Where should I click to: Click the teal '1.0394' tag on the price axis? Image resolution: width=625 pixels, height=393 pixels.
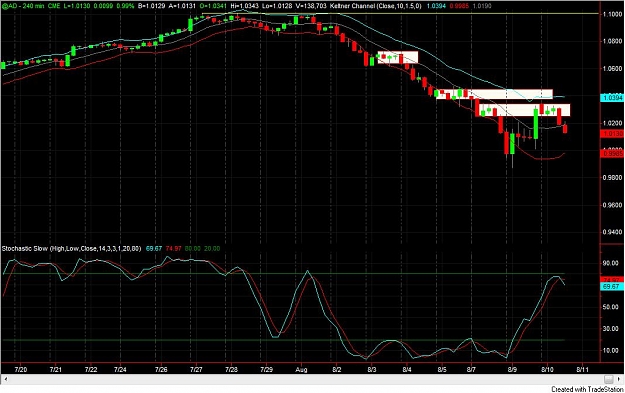point(612,98)
